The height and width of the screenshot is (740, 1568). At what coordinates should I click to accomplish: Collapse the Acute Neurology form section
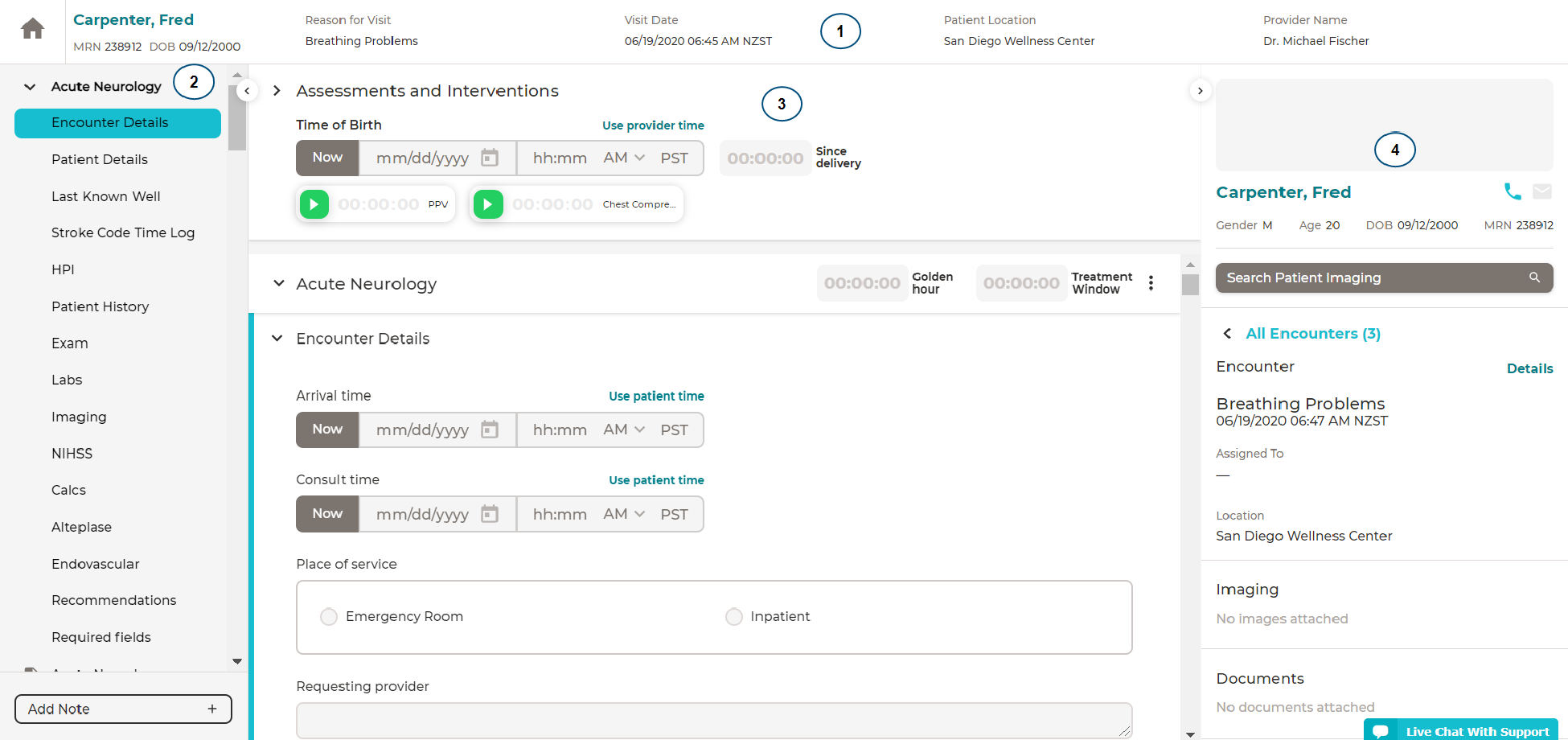[279, 283]
